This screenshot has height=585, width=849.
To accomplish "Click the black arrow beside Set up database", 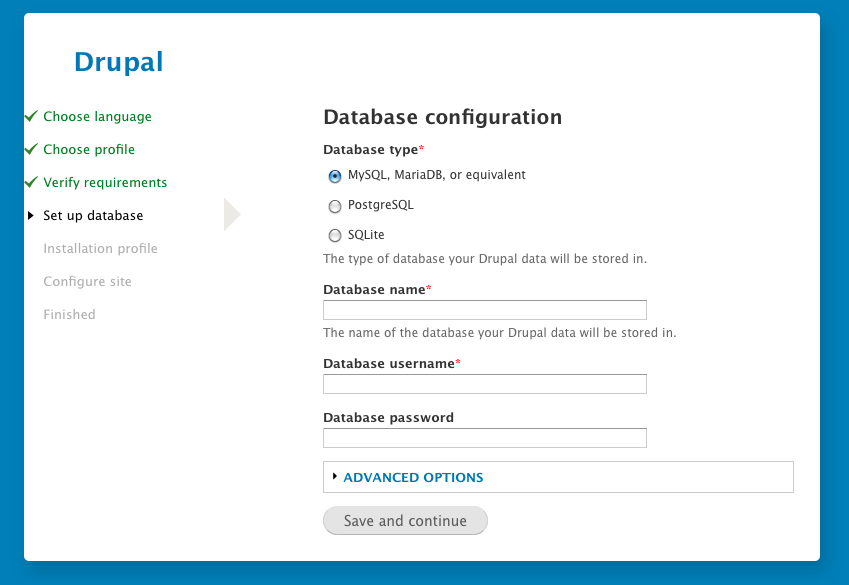I will [32, 215].
